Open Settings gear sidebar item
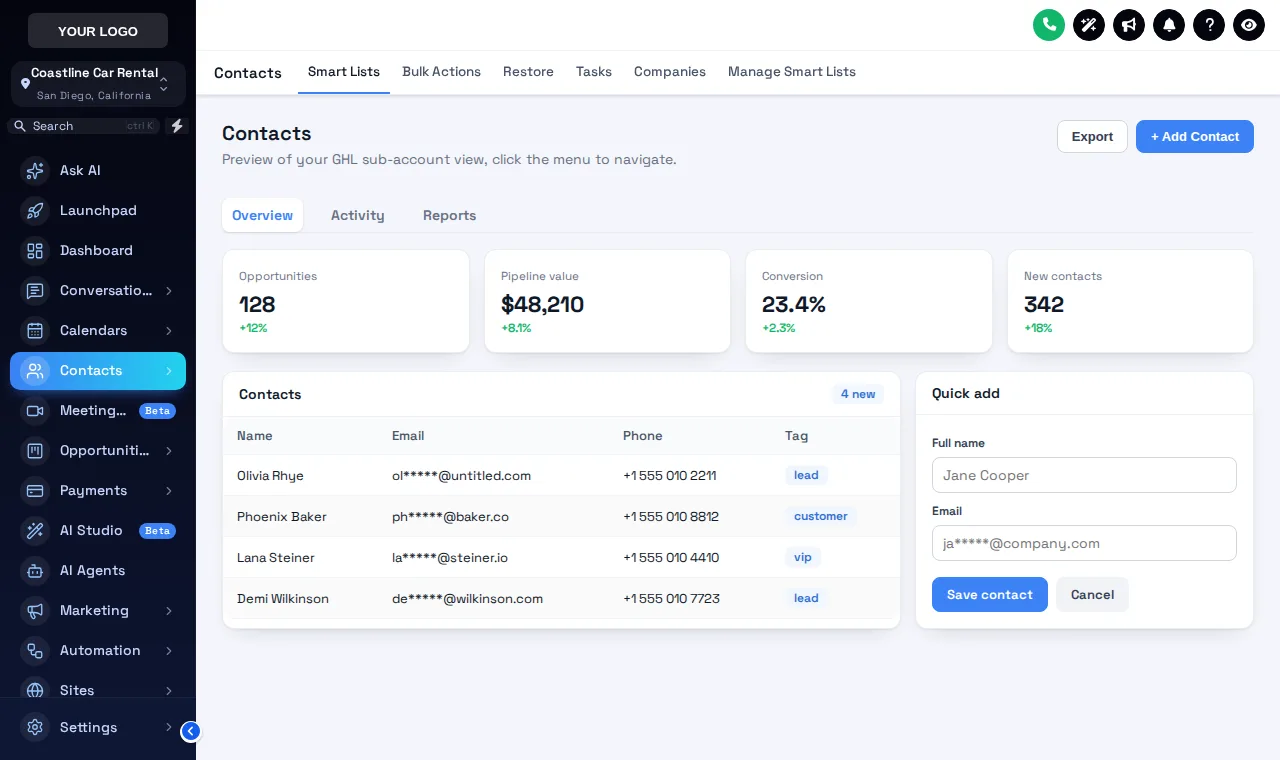 pyautogui.click(x=98, y=727)
